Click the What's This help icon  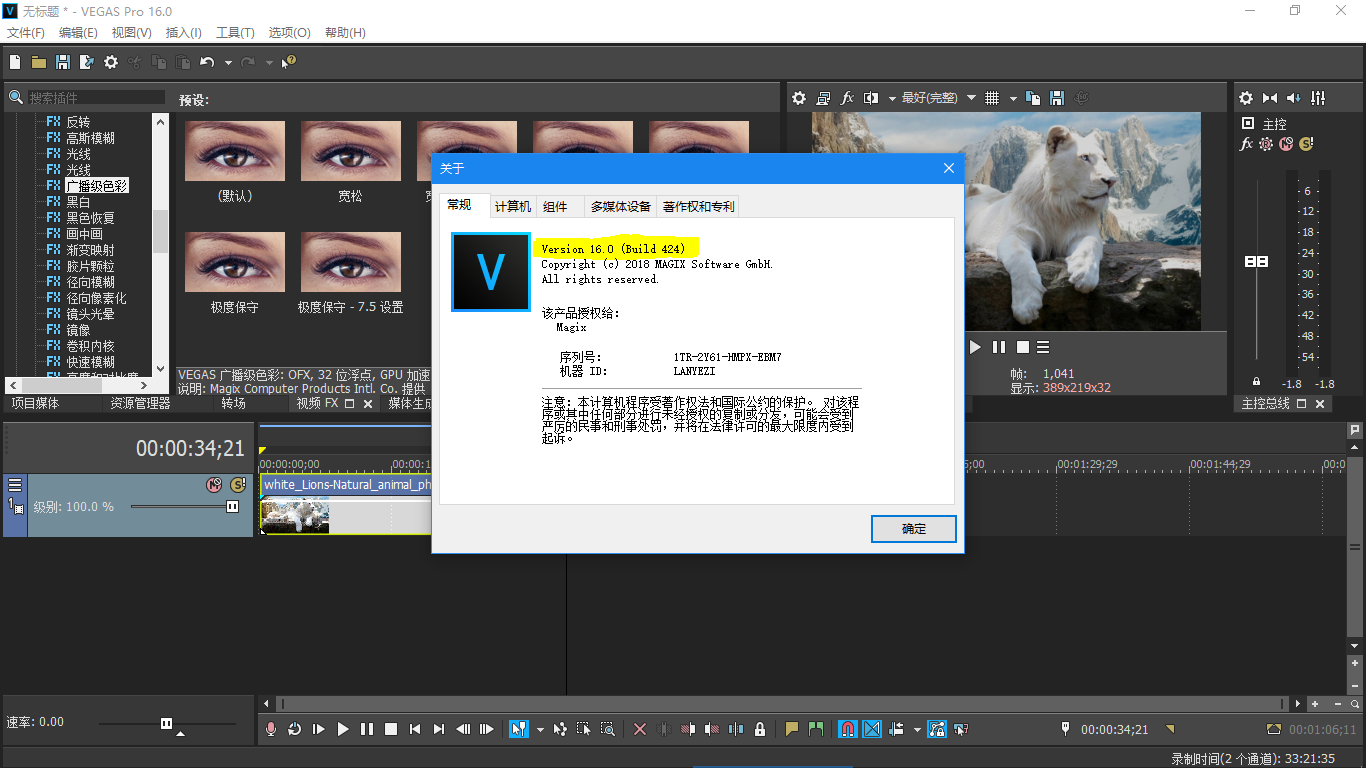[289, 62]
